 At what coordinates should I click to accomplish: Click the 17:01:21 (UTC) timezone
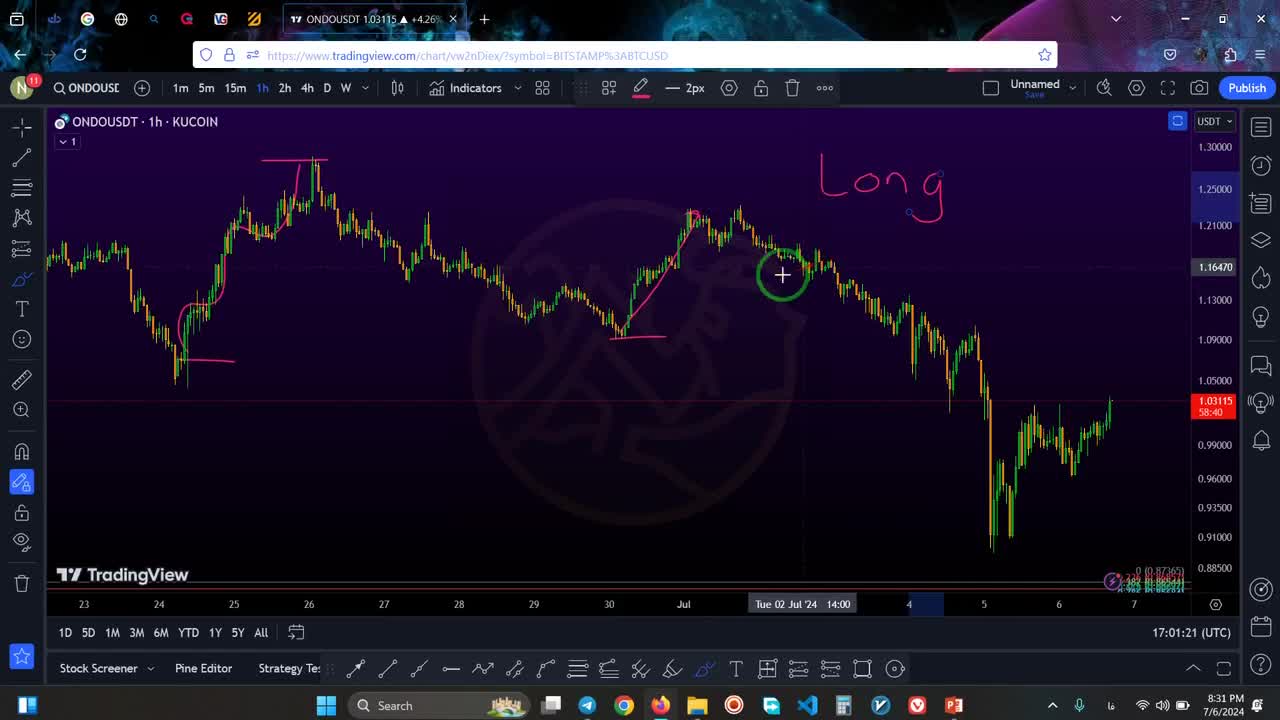tap(1191, 633)
